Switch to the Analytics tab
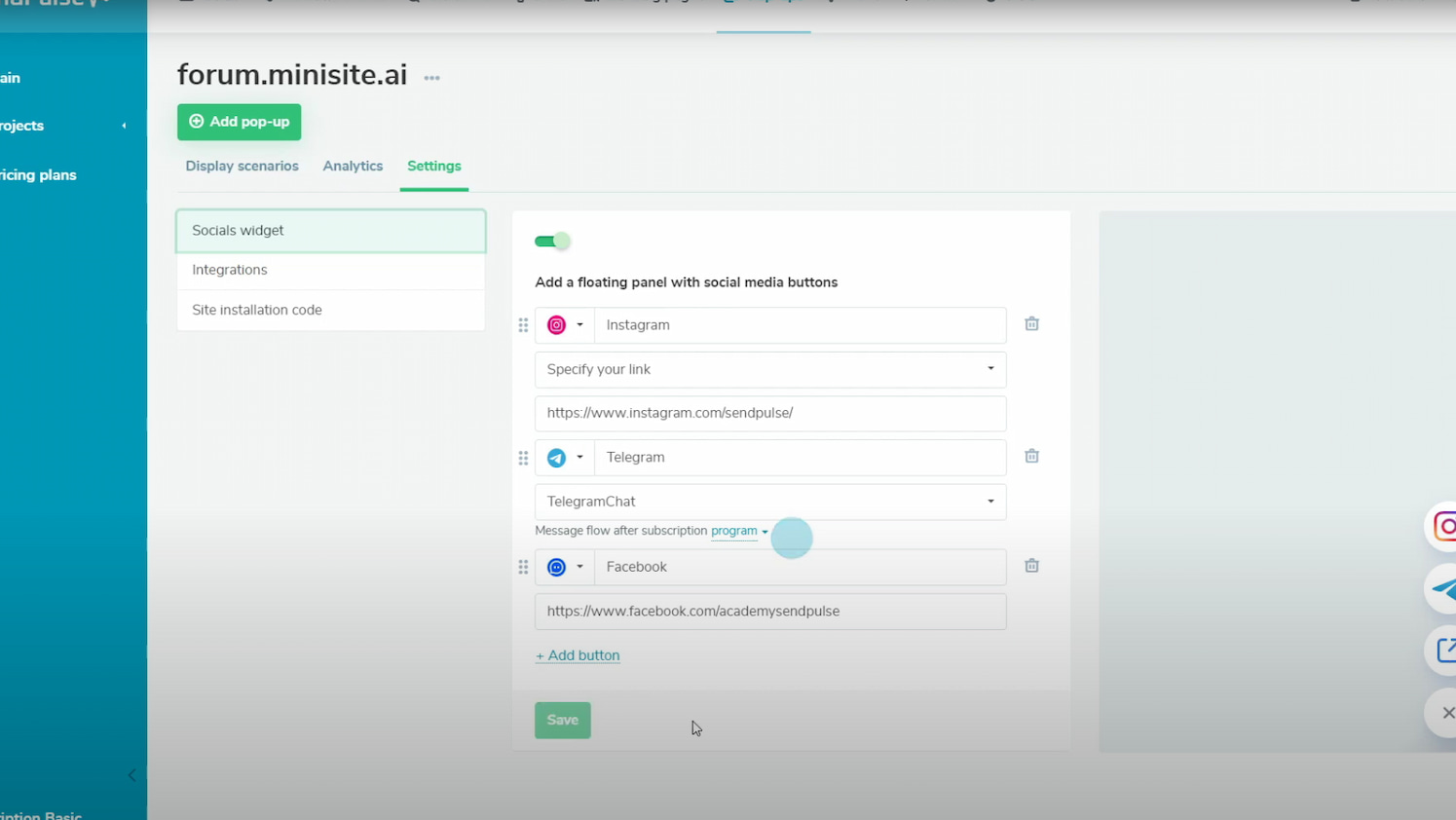 point(353,166)
